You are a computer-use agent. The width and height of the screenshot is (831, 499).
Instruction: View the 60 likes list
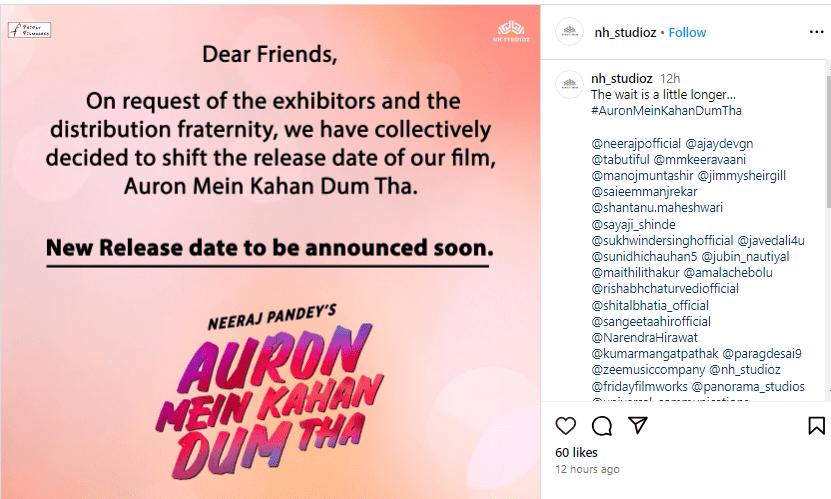576,452
